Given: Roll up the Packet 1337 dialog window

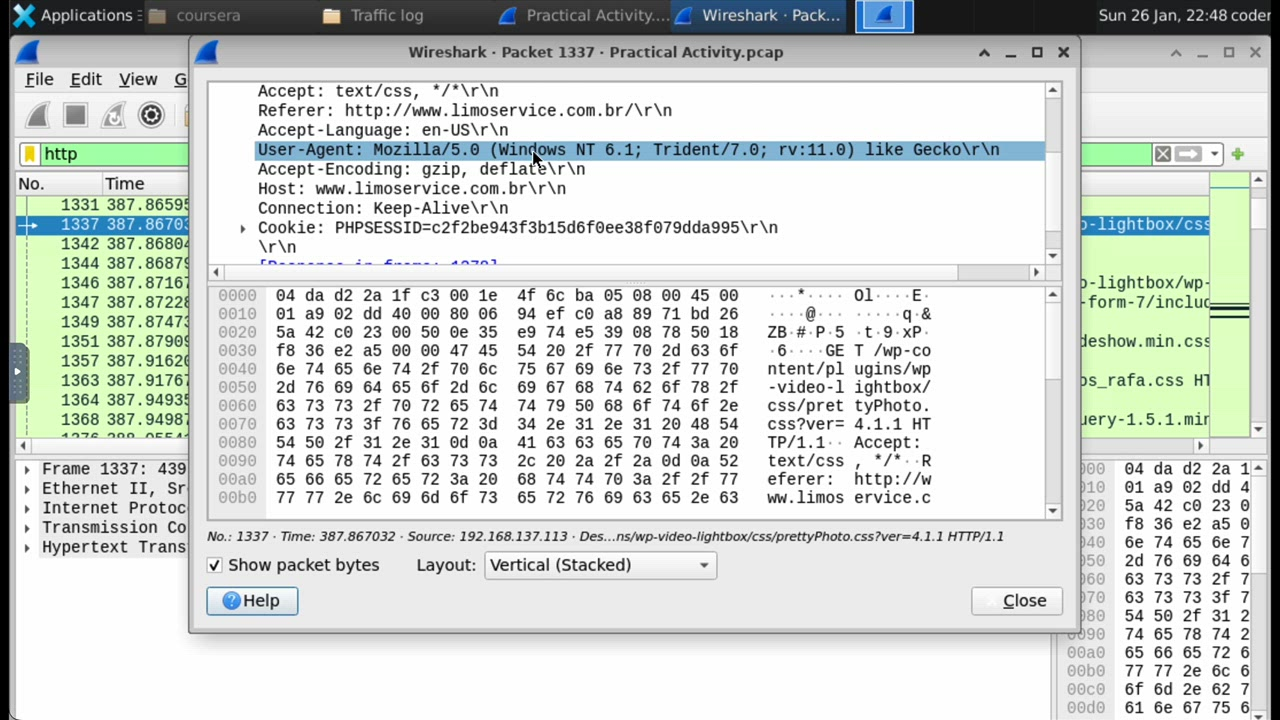Looking at the screenshot, I should [984, 52].
